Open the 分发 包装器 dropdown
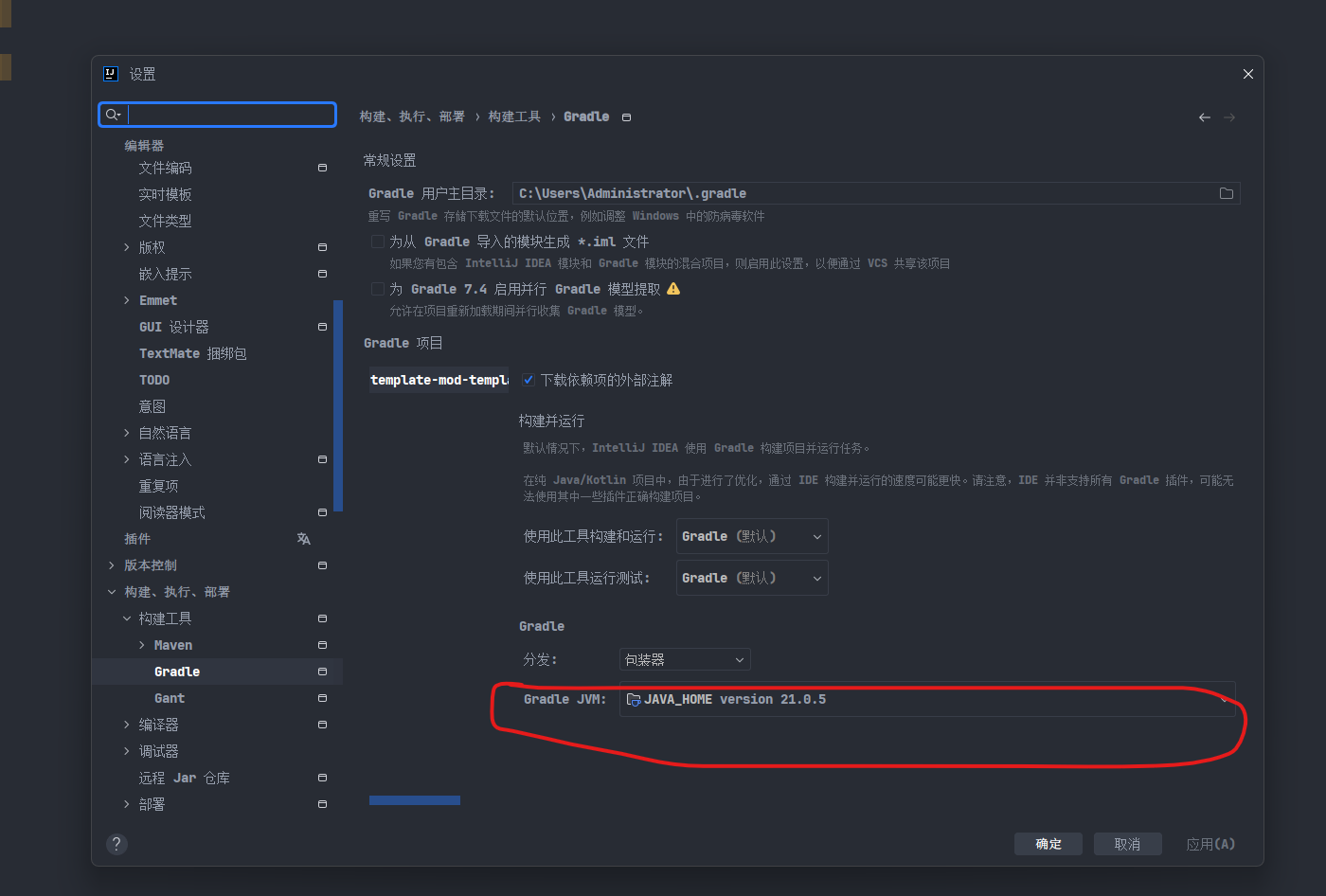 point(685,659)
